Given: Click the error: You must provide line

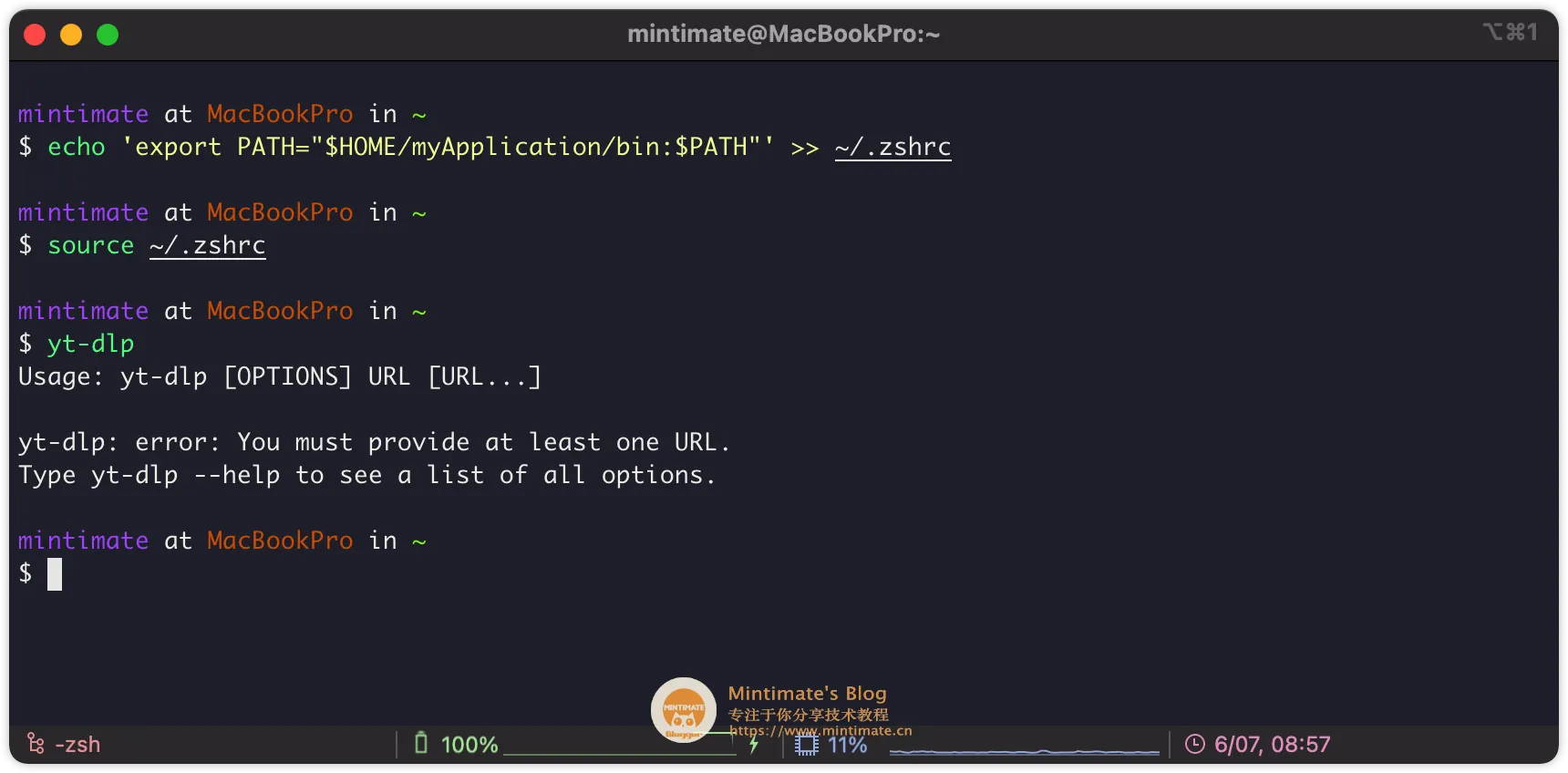Looking at the screenshot, I should (374, 442).
